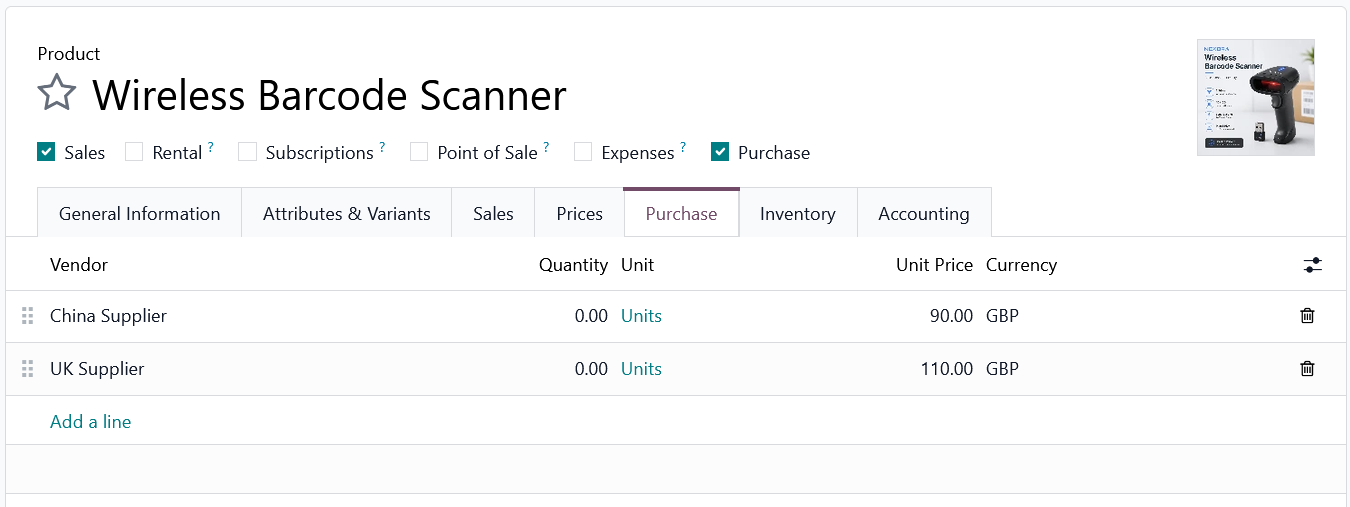Sort by the Vendor column header
The width and height of the screenshot is (1350, 507).
coord(79,265)
